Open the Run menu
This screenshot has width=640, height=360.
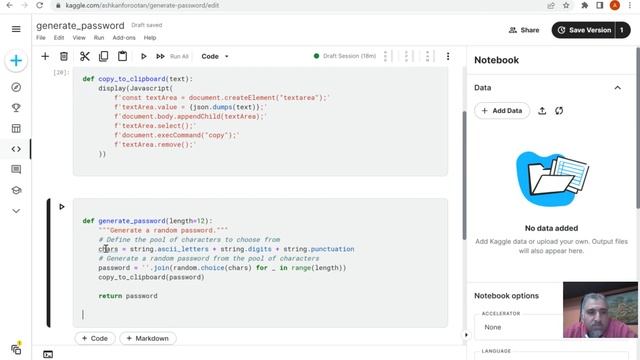tap(99, 38)
